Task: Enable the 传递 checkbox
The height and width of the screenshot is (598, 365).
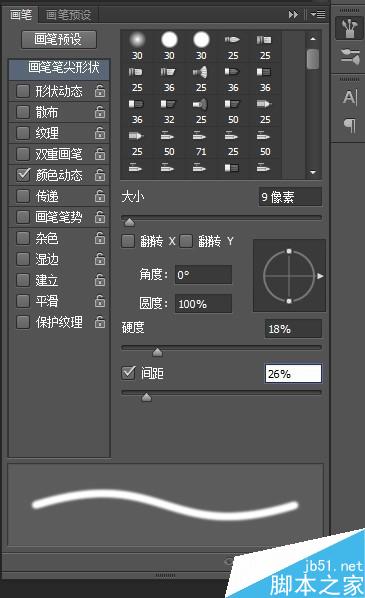Action: (x=23, y=196)
